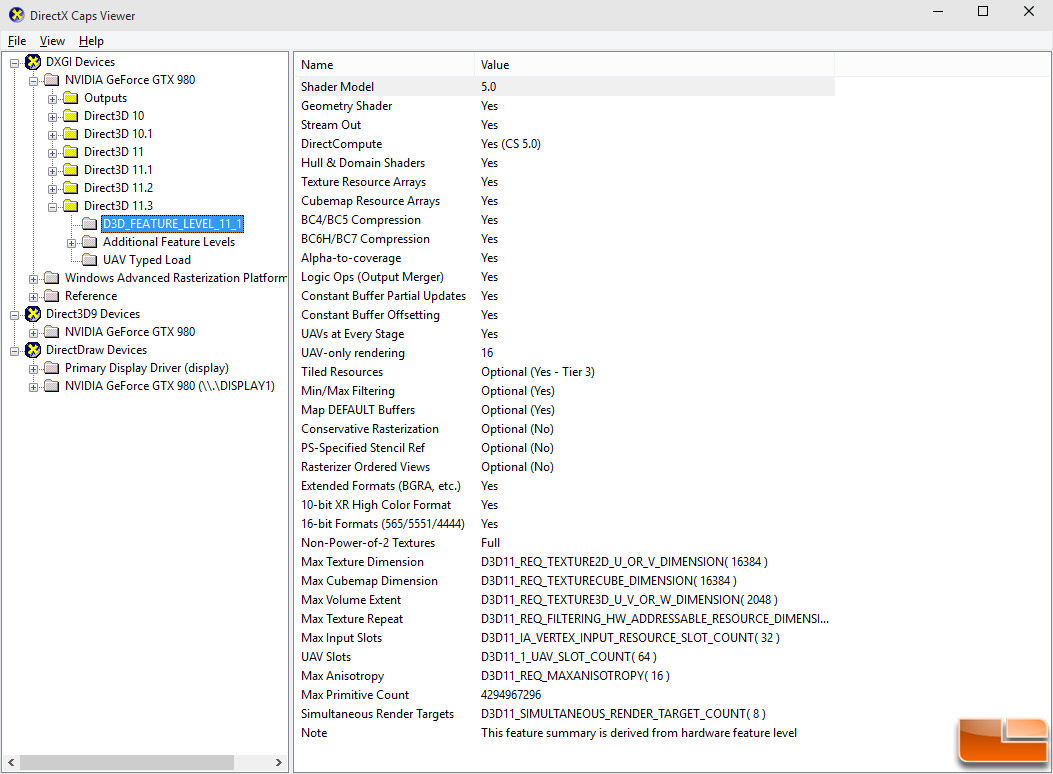
Task: Sort by the Name column header
Action: click(384, 65)
